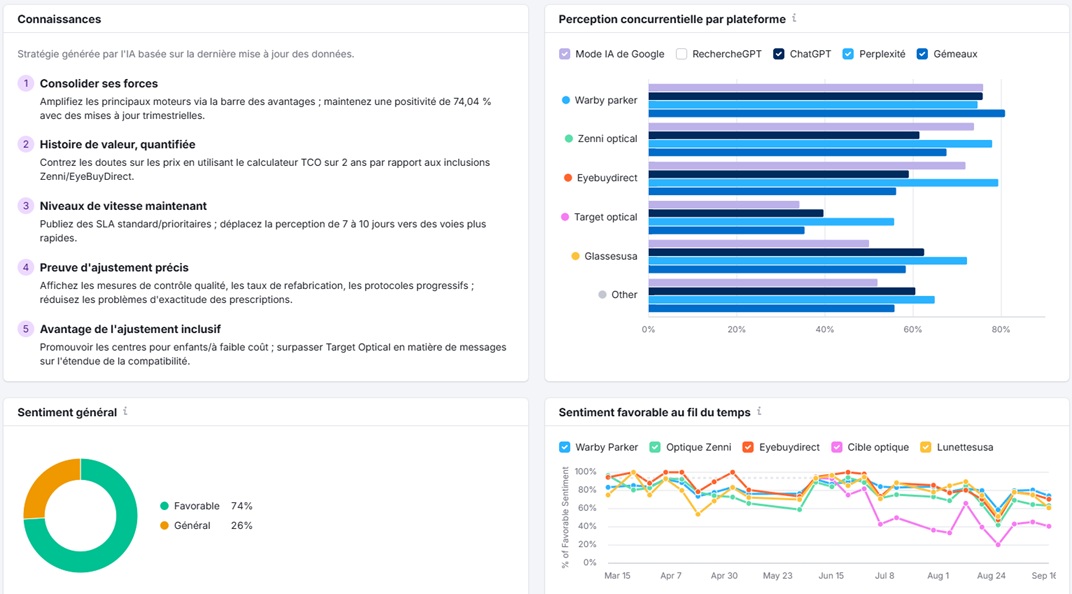Hide the Cible optique line series
The height and width of the screenshot is (594, 1072).
point(836,447)
